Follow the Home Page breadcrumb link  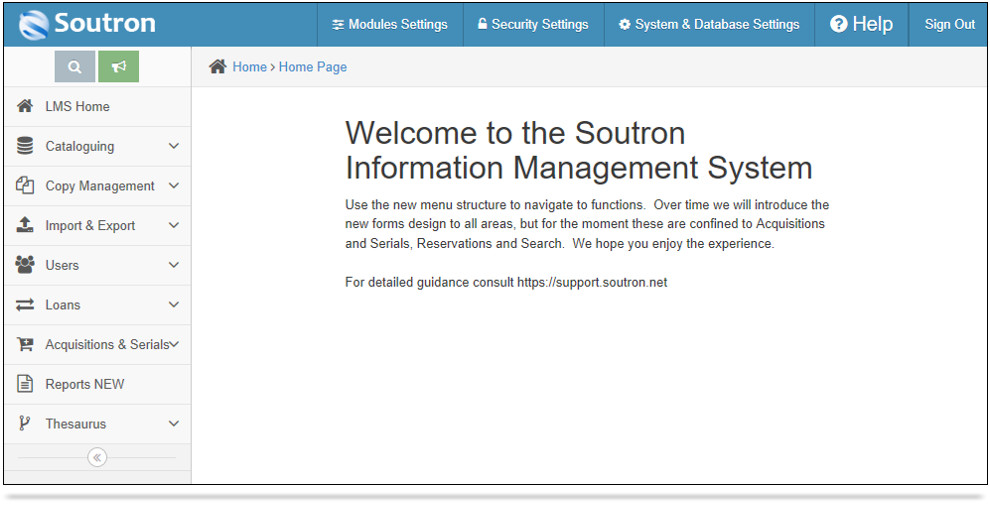tap(313, 67)
